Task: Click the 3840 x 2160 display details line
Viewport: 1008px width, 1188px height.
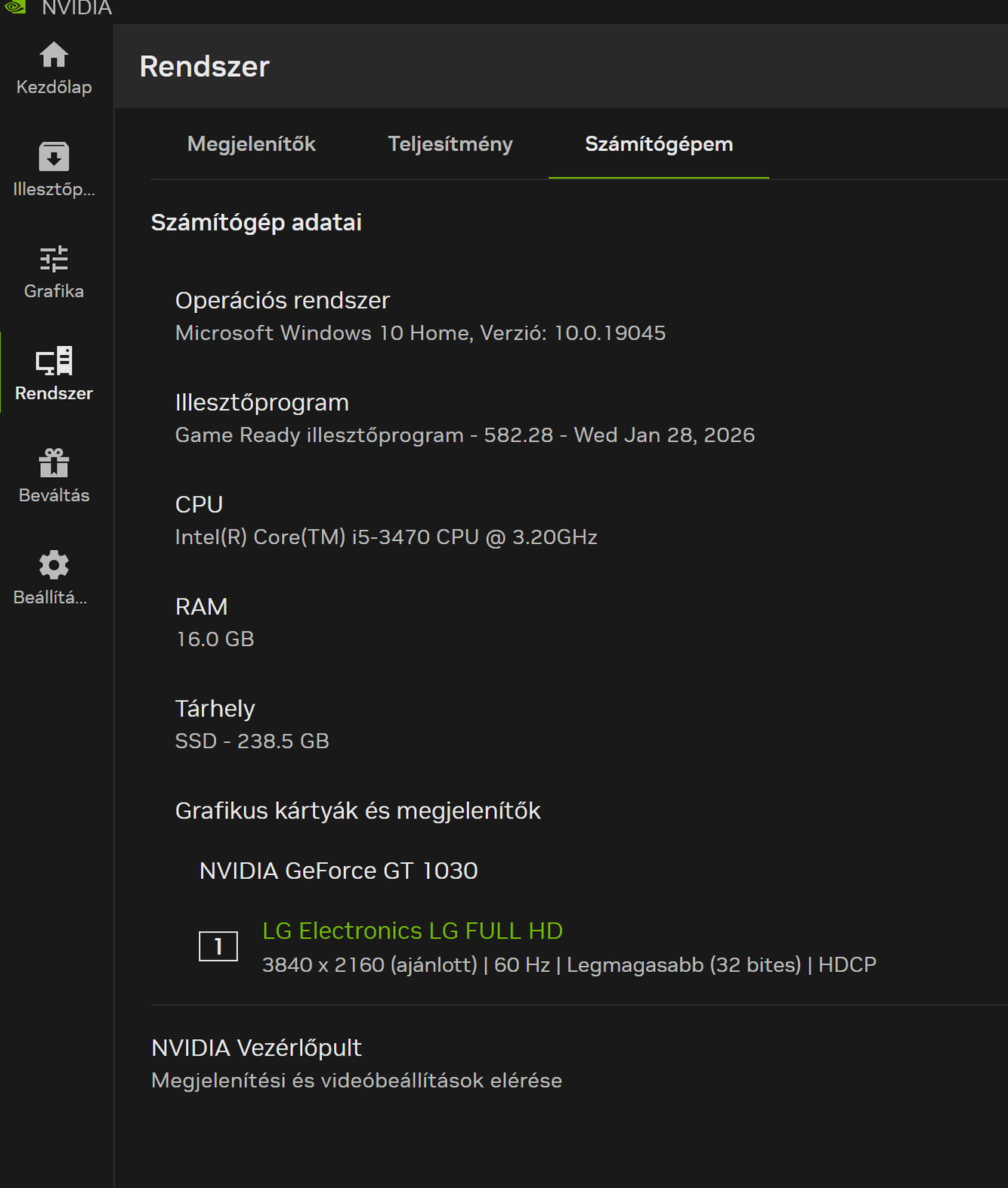Action: (569, 965)
